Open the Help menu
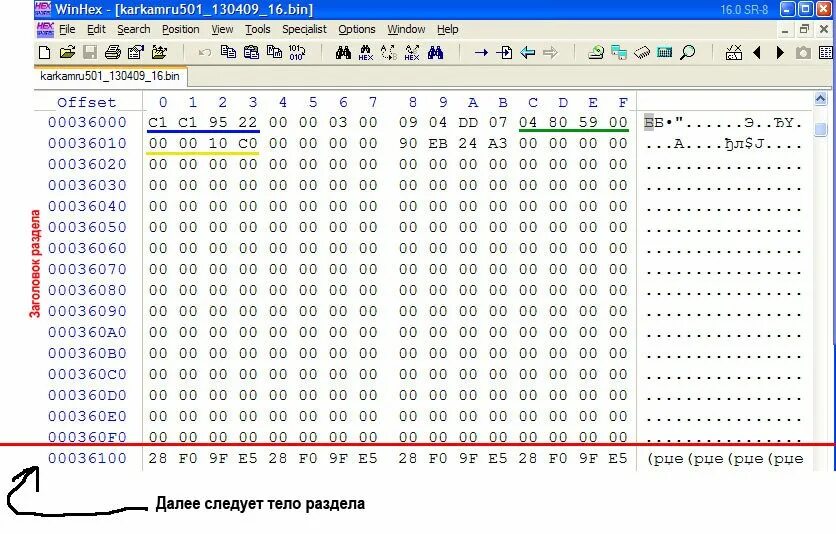Image resolution: width=836 pixels, height=534 pixels. click(448, 29)
